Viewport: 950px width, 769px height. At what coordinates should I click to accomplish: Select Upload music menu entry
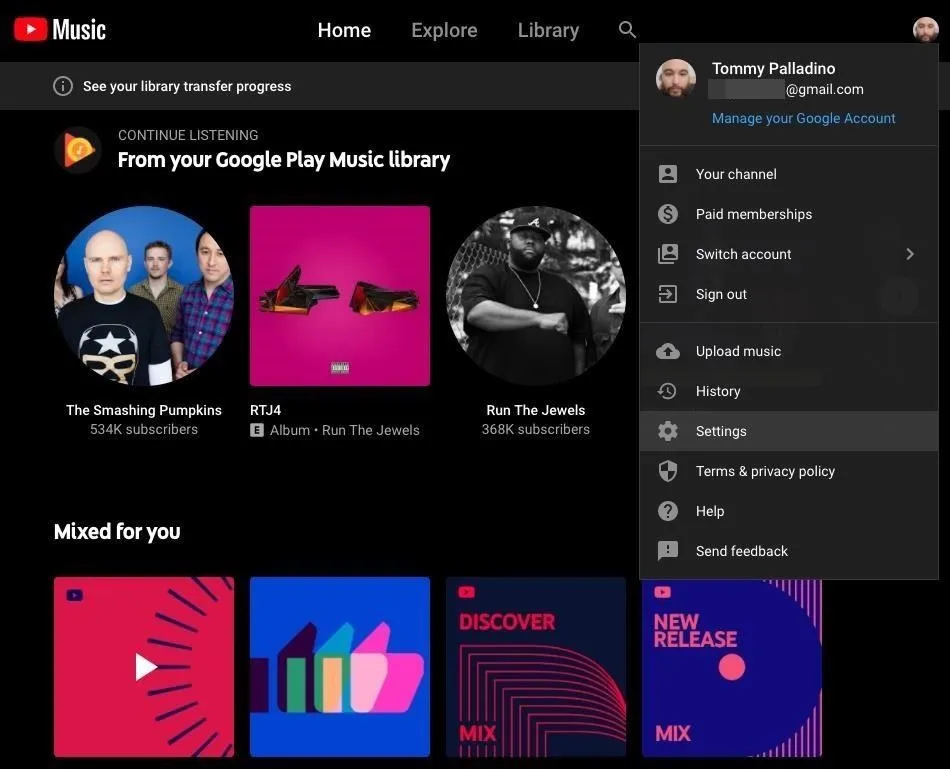789,351
